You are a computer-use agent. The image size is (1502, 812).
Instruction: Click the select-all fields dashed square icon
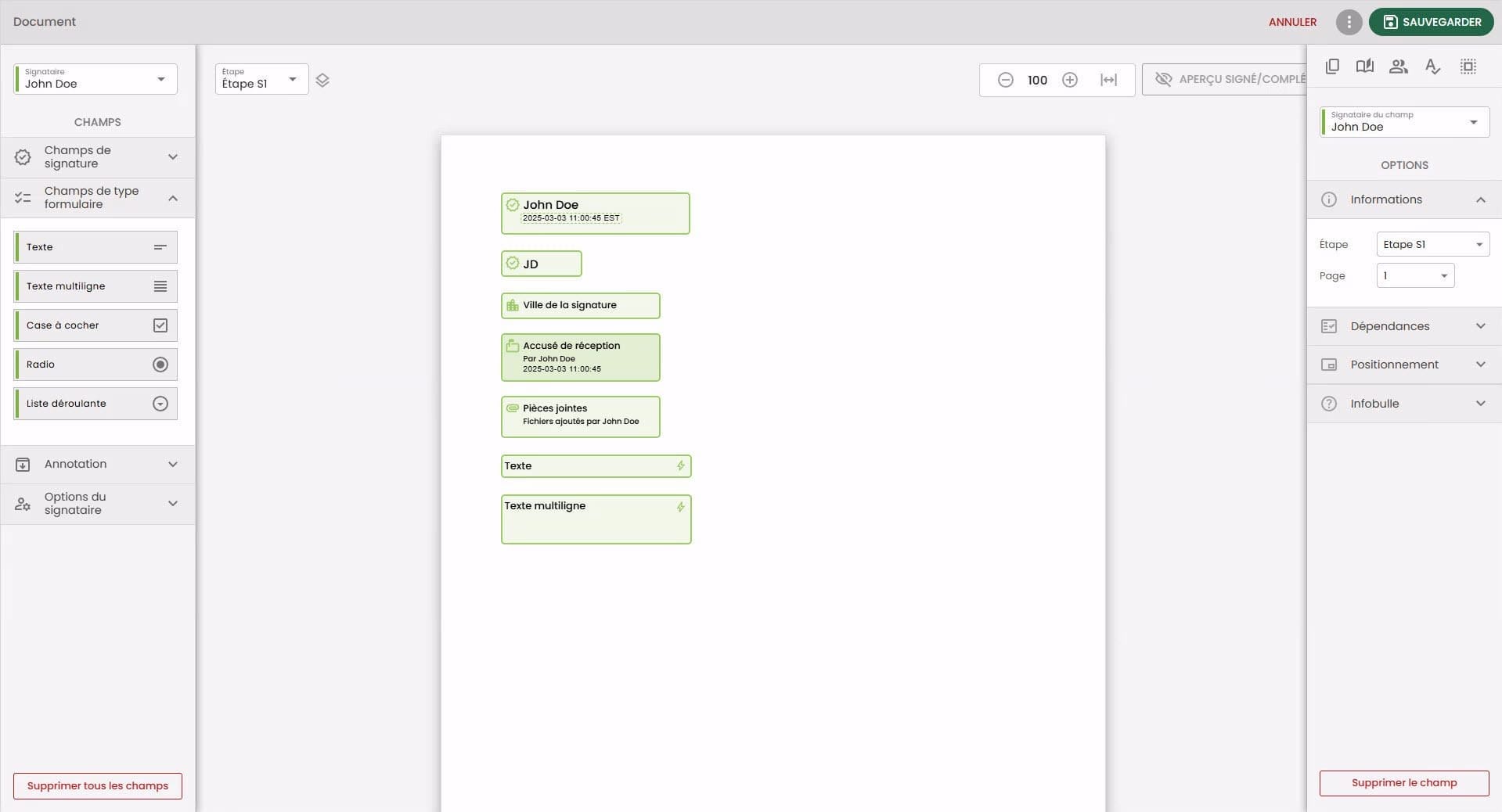point(1468,66)
